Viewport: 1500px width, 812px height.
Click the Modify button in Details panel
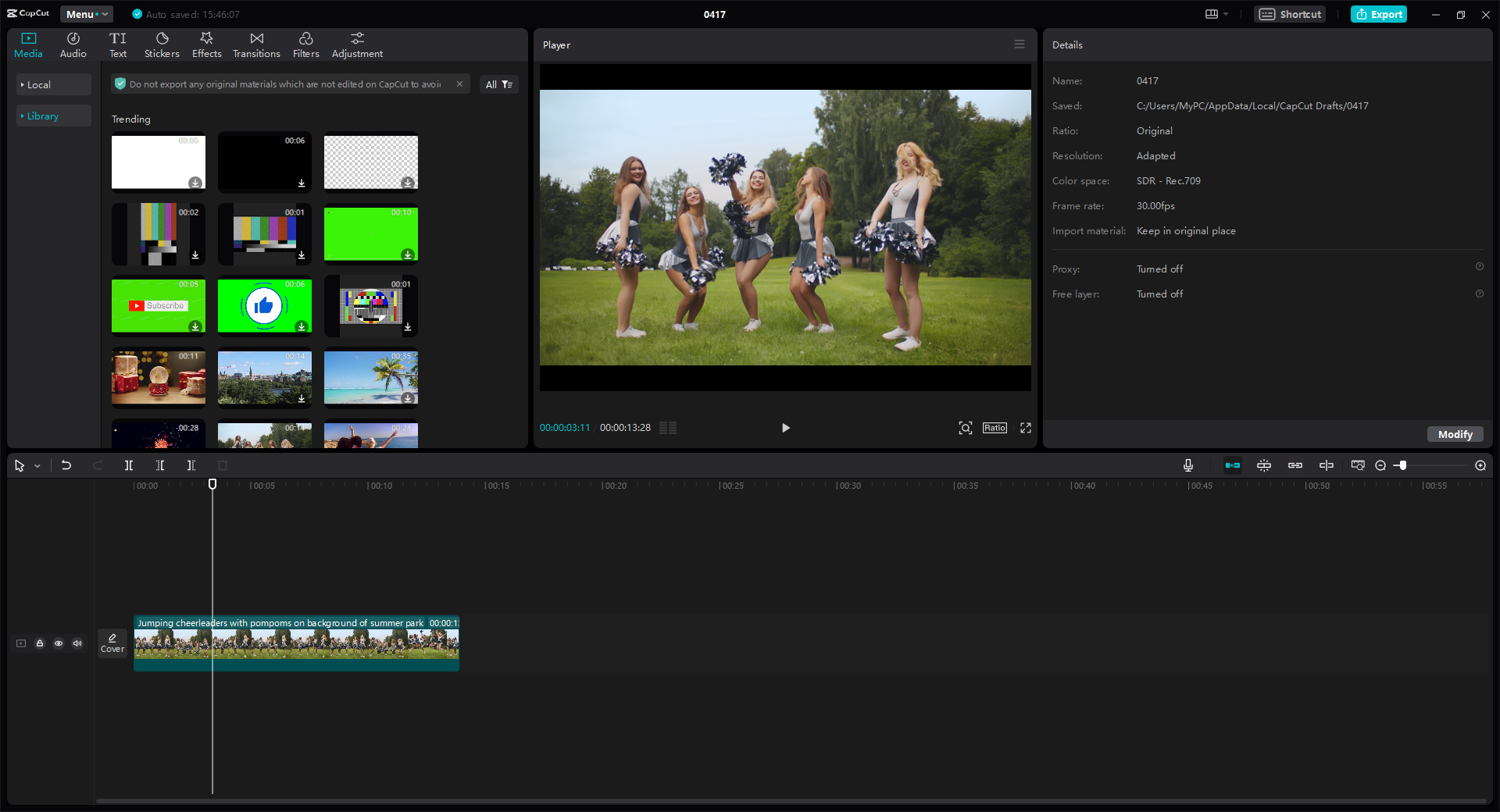1454,434
